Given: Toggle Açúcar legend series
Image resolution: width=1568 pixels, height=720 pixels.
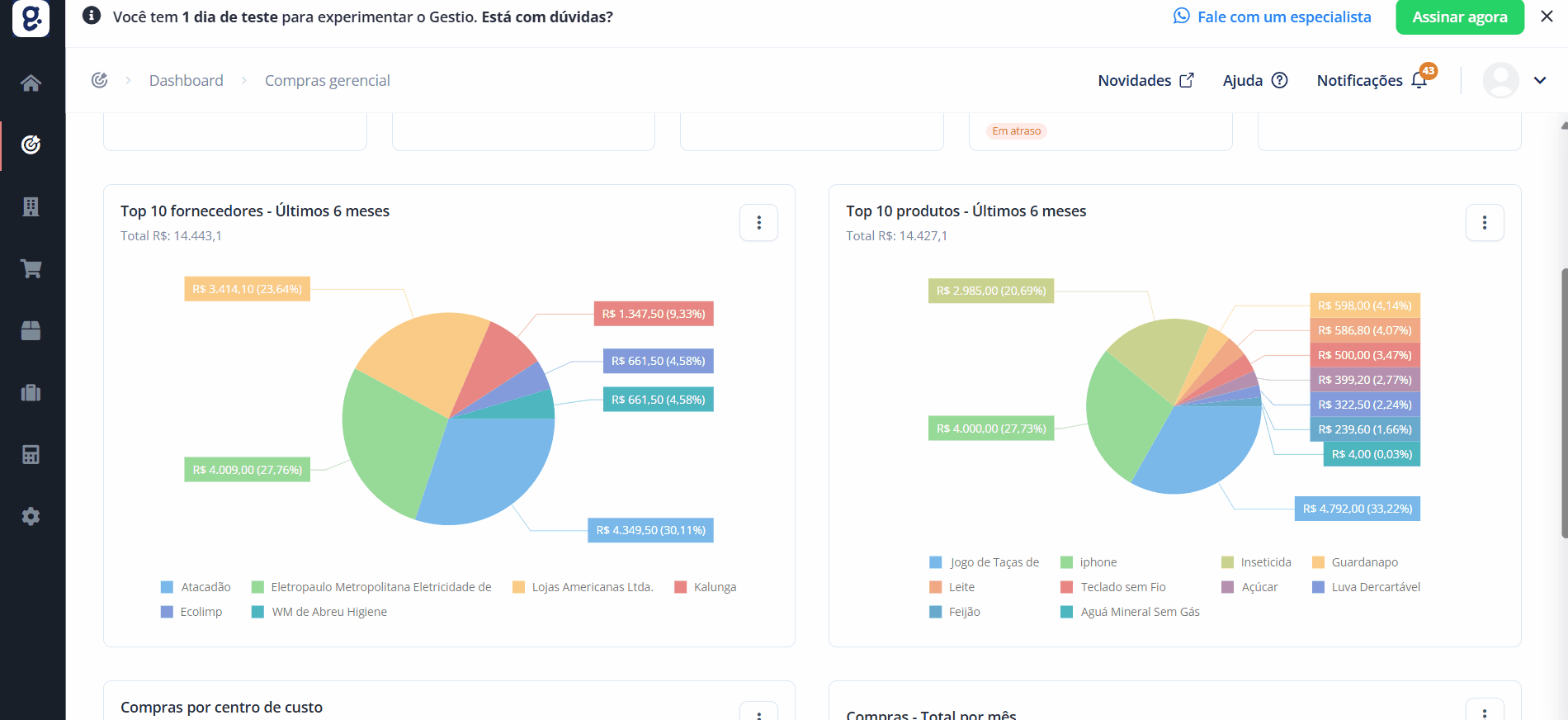Looking at the screenshot, I should tap(1250, 587).
